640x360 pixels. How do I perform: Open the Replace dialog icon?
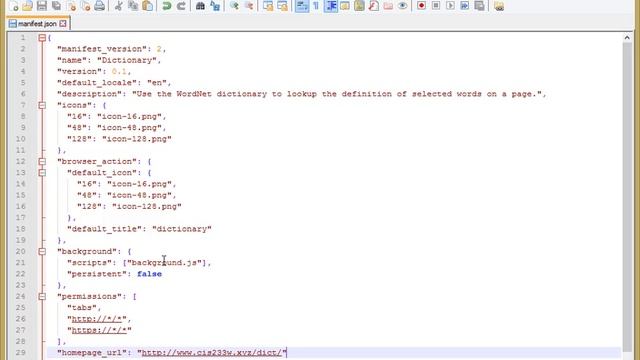point(215,6)
